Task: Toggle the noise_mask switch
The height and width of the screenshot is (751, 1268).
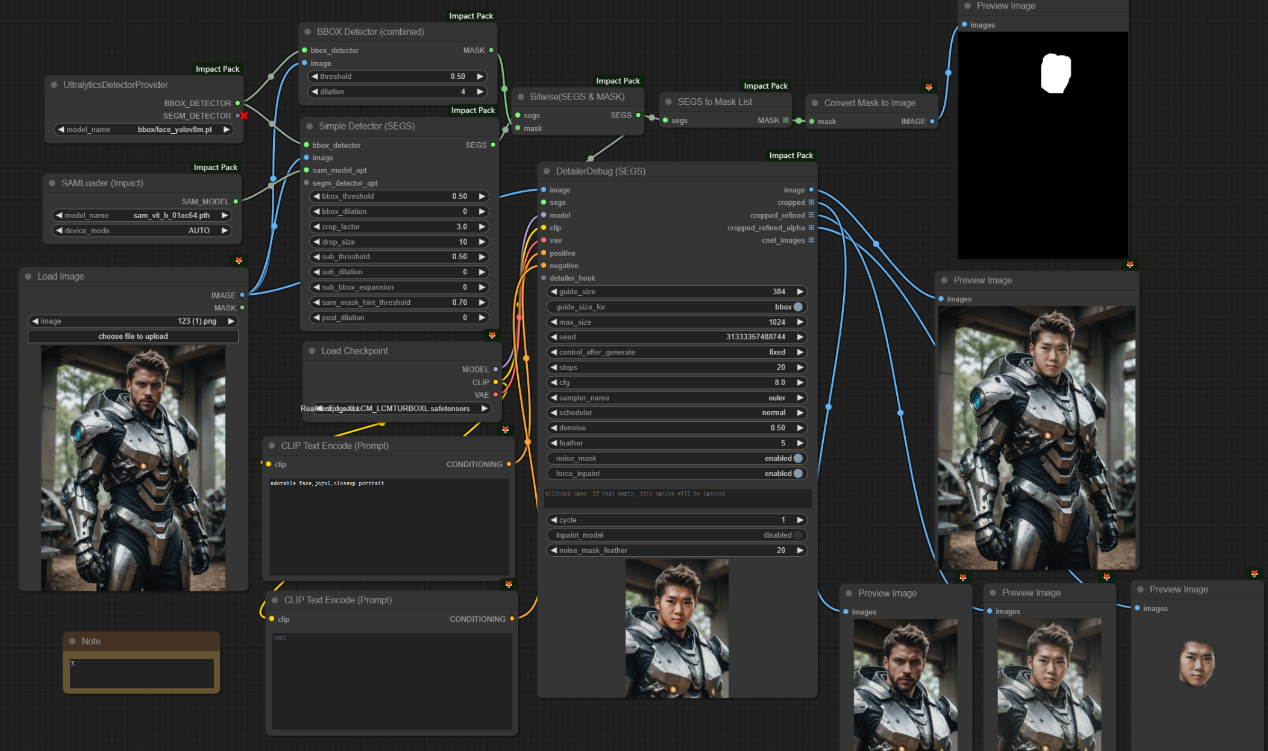Action: click(x=798, y=458)
